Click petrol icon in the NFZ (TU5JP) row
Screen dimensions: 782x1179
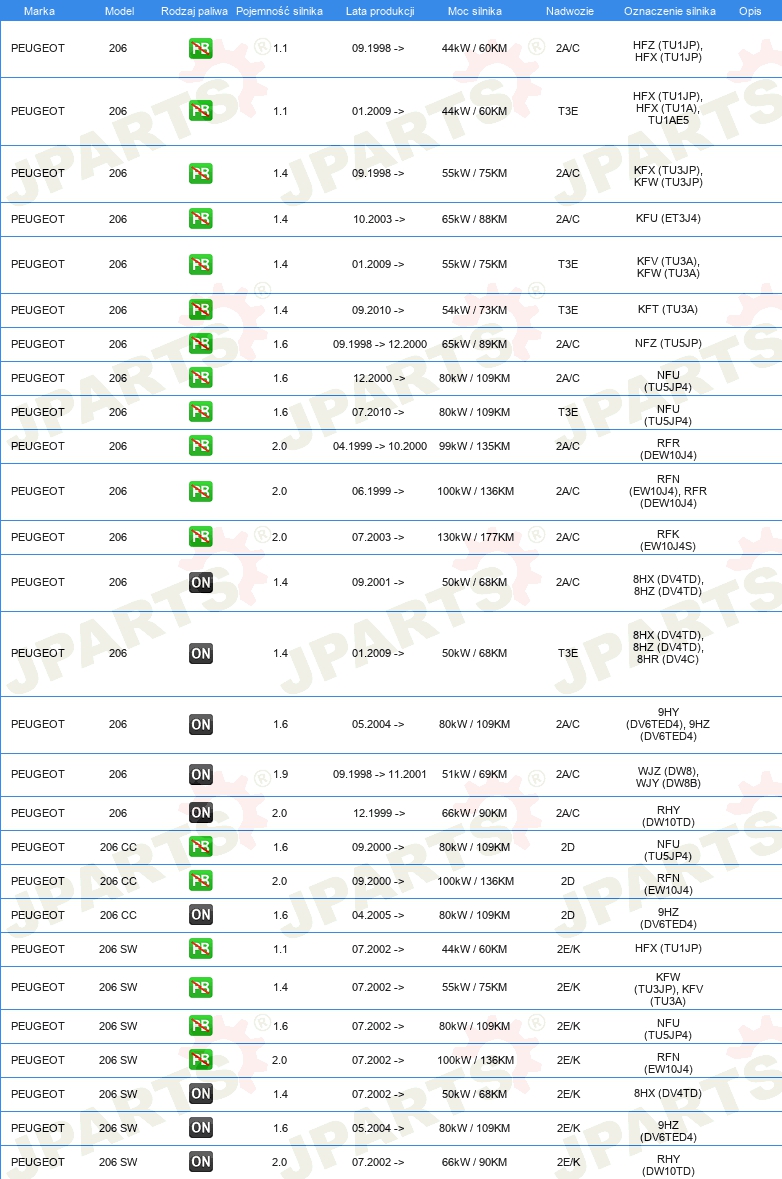tap(200, 344)
